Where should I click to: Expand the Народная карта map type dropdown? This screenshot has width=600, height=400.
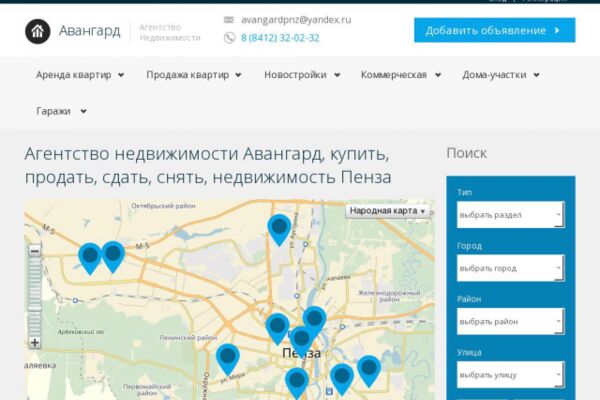click(388, 211)
